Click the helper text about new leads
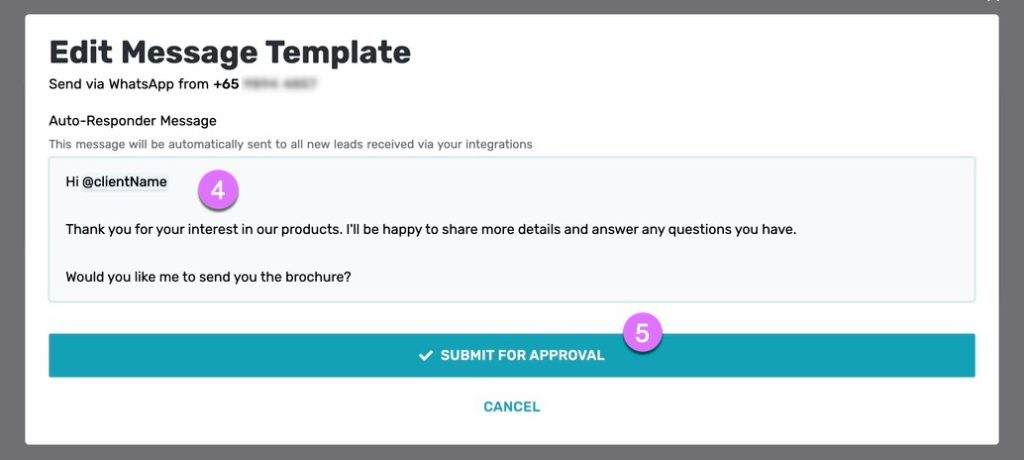The image size is (1024, 460). [291, 144]
